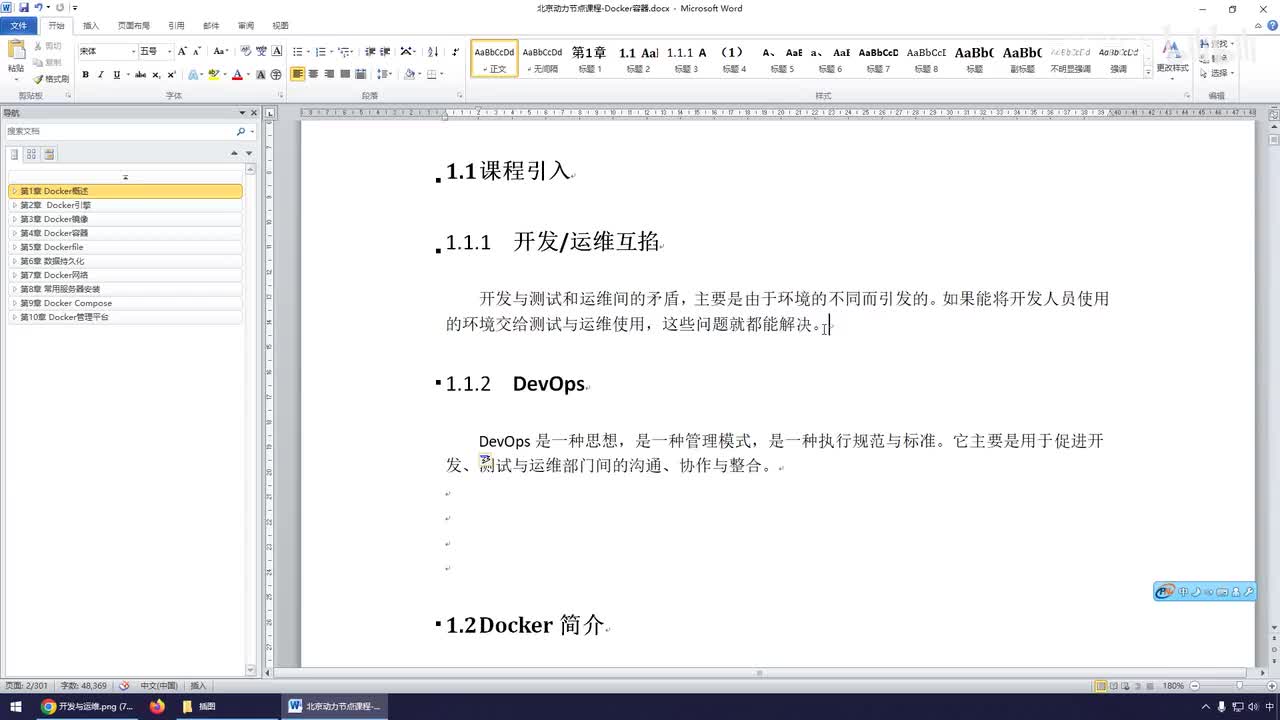Image resolution: width=1280 pixels, height=720 pixels.
Task: Open the font size dropdown (五号)
Action: (x=170, y=51)
